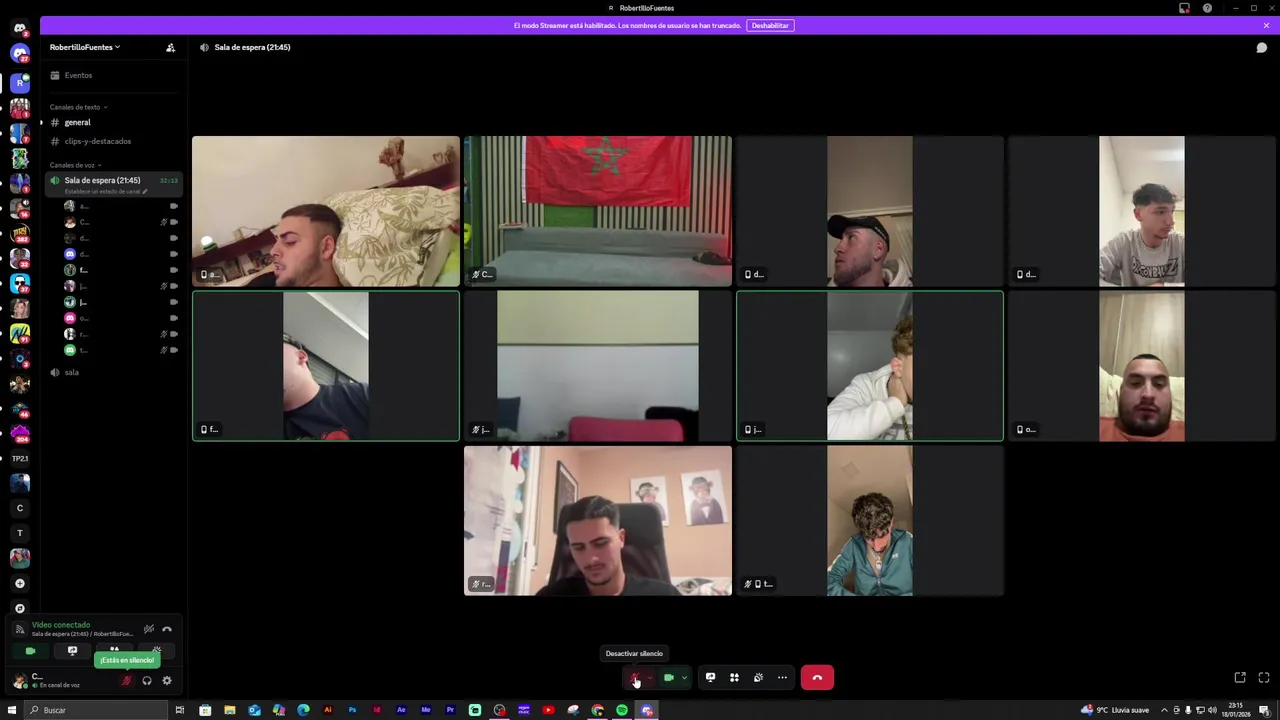Focus the Moroccan flag video tile

tap(598, 211)
